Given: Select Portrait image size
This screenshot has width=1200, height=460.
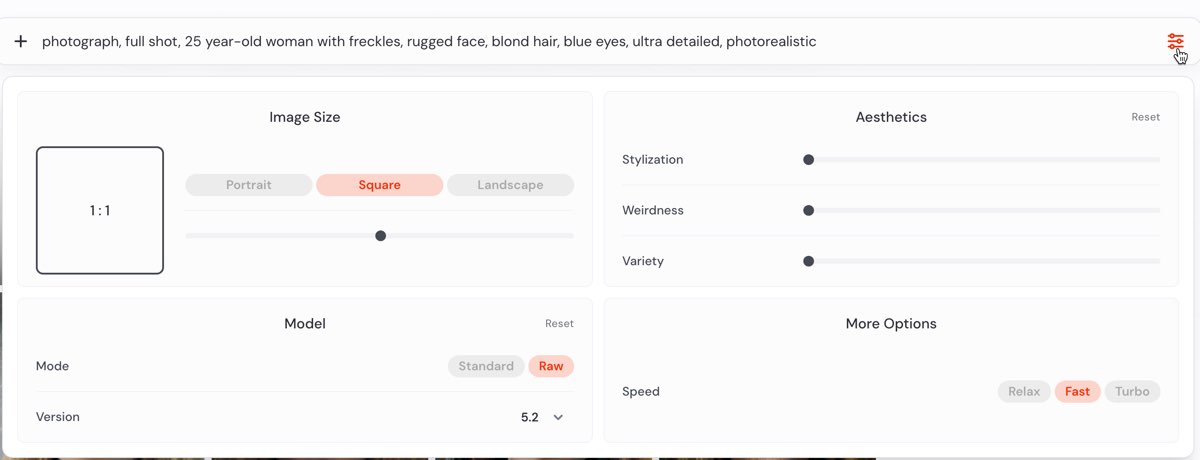Looking at the screenshot, I should coord(249,185).
